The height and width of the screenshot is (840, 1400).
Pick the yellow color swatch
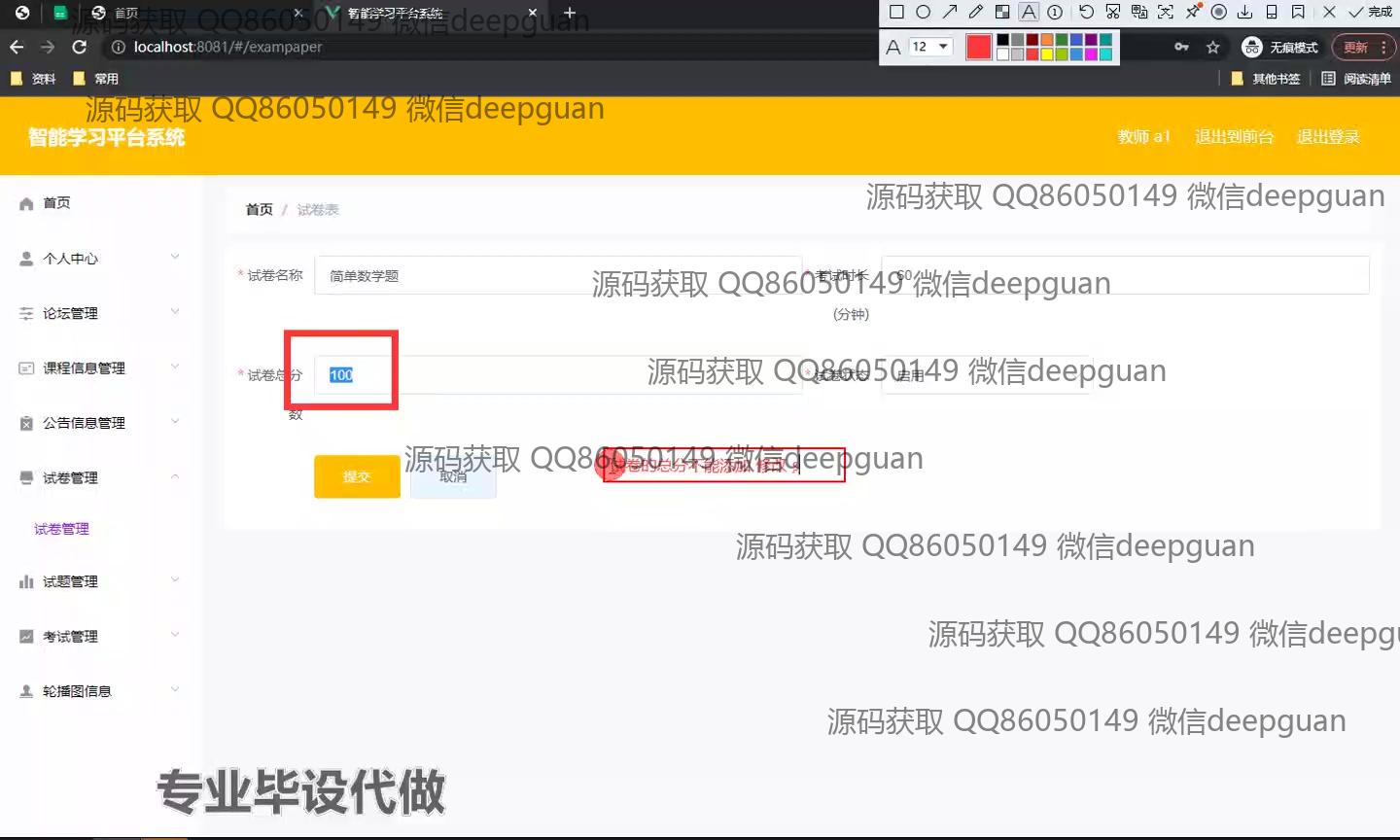coord(1047,54)
